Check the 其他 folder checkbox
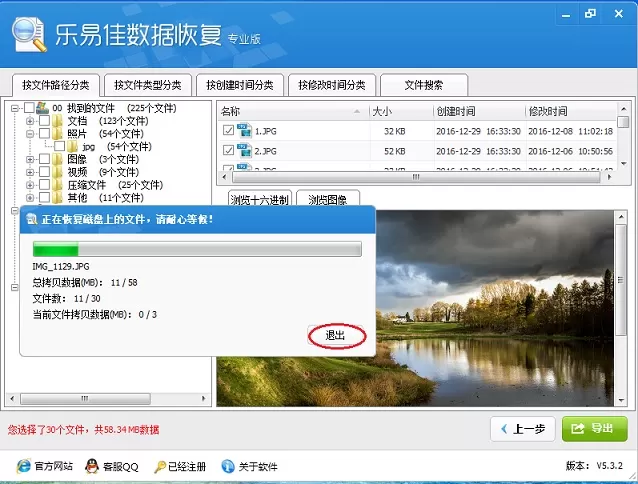Image resolution: width=638 pixels, height=484 pixels. [x=44, y=197]
